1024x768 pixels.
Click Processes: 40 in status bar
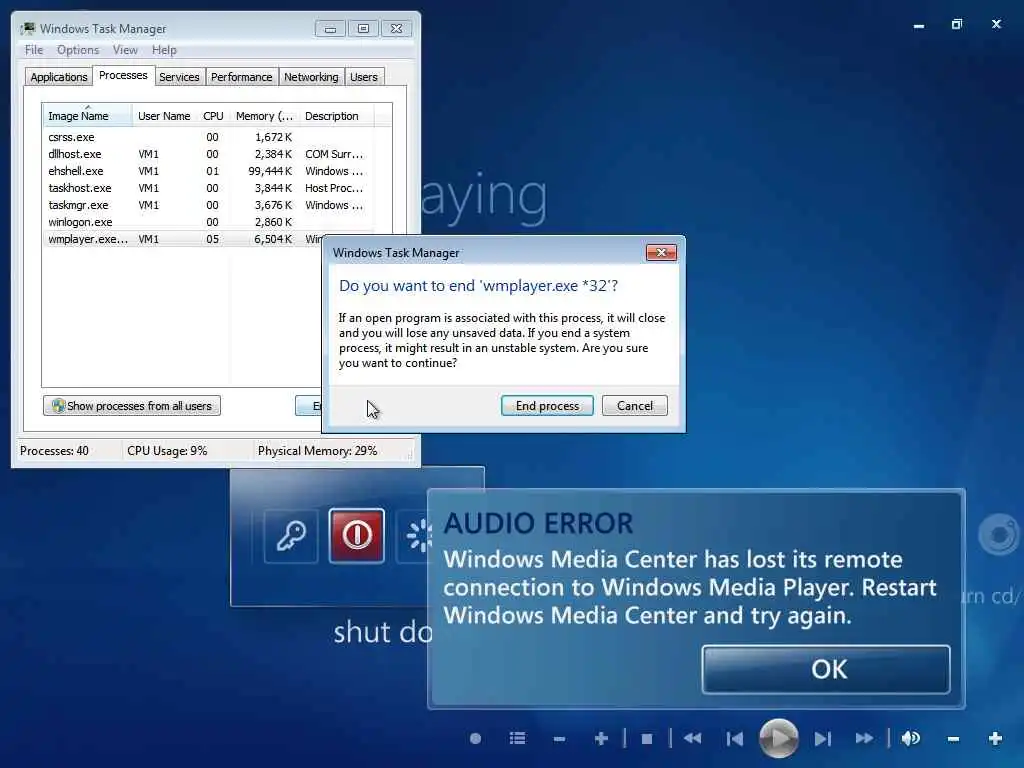[x=54, y=451]
